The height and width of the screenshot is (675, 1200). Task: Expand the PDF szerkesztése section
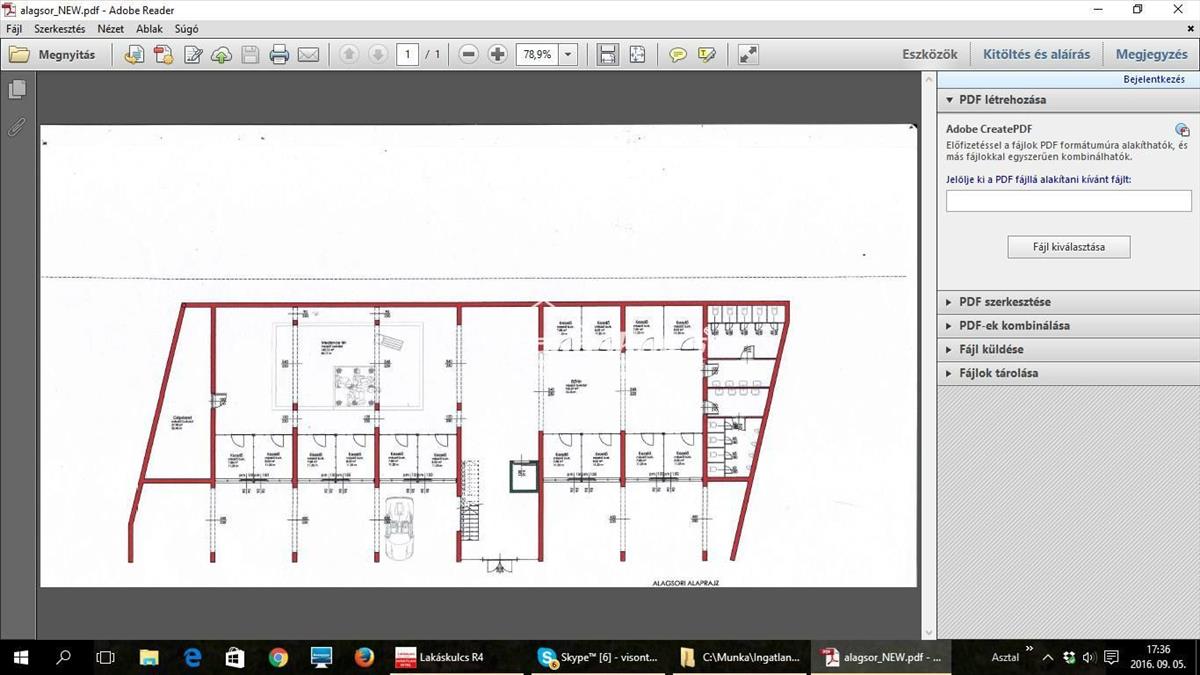coord(1004,302)
